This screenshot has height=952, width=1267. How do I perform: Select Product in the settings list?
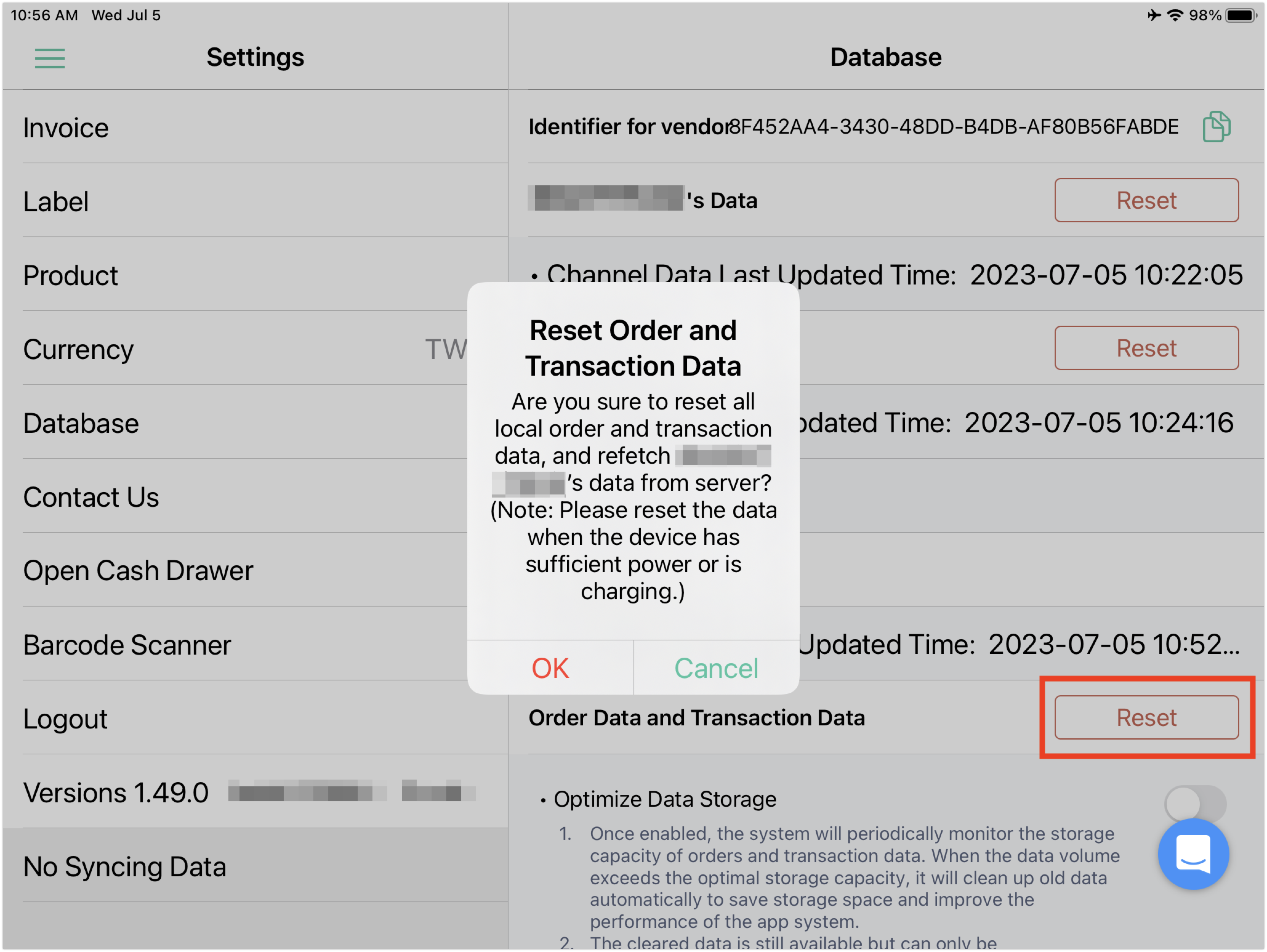tap(255, 275)
